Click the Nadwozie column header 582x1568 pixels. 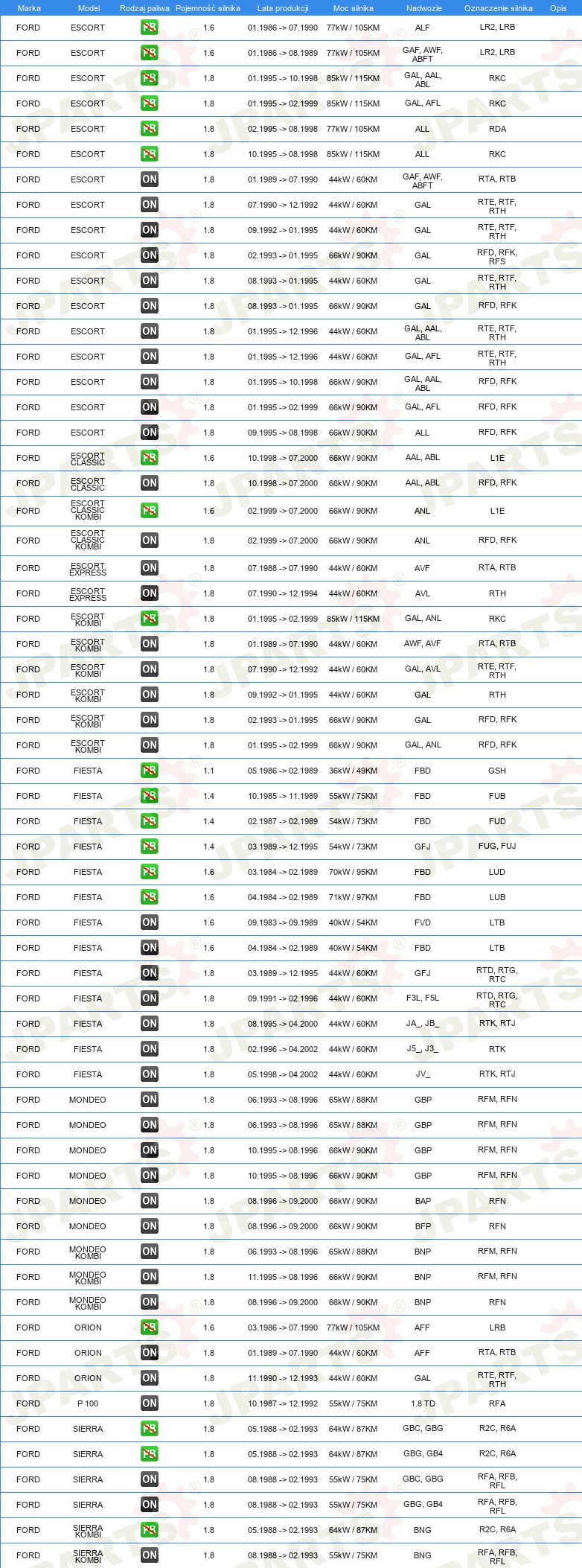pyautogui.click(x=424, y=8)
